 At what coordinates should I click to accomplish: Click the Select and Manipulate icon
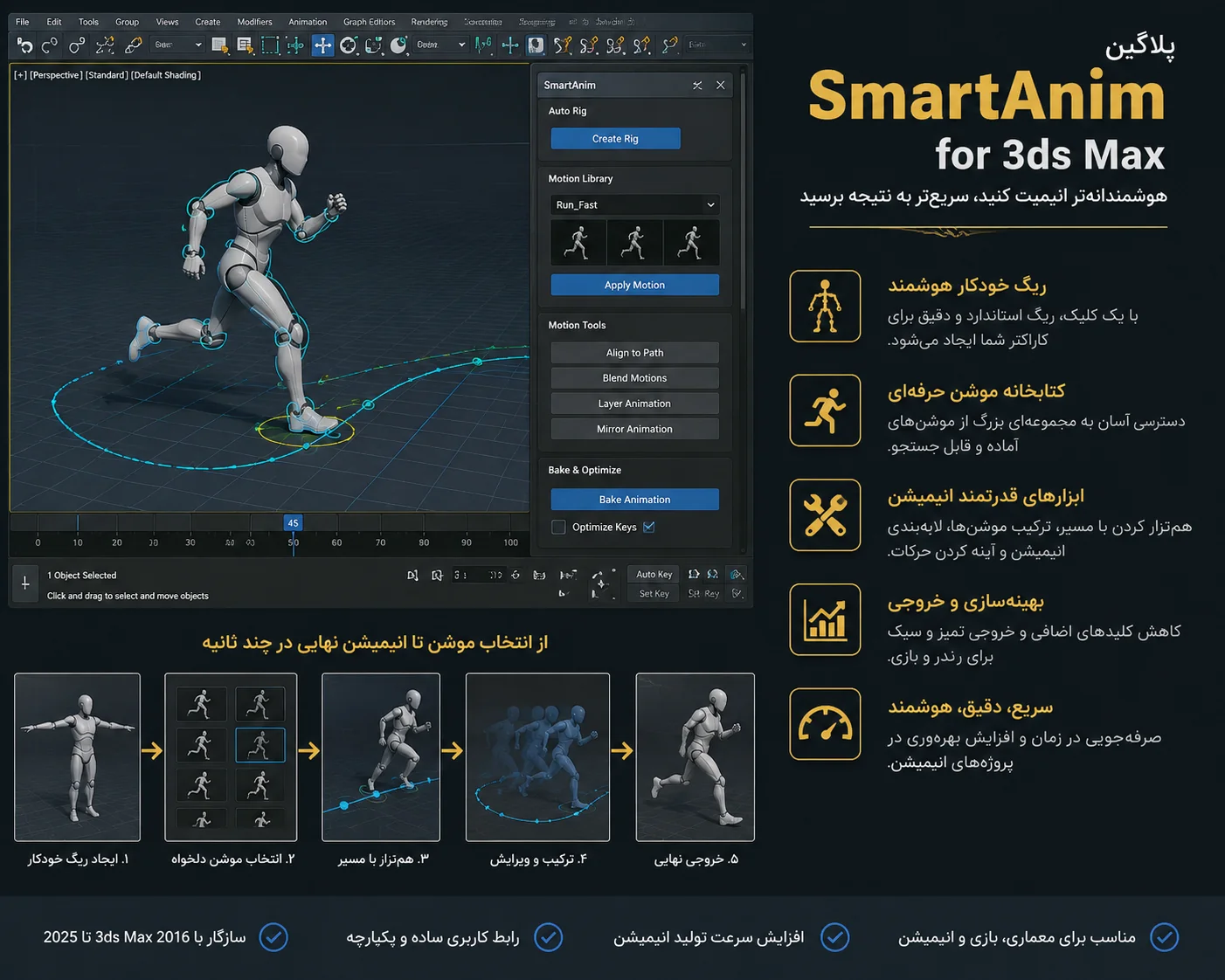point(510,45)
